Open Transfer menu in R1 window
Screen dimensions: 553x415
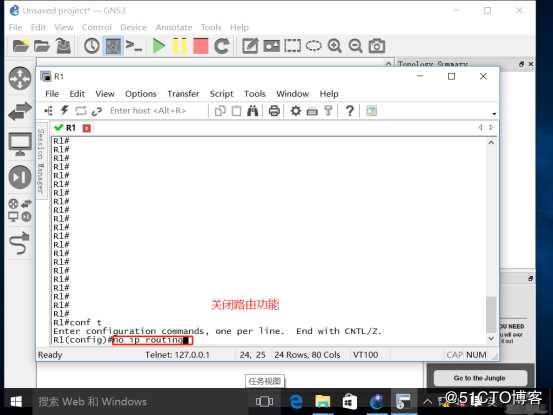tap(183, 94)
